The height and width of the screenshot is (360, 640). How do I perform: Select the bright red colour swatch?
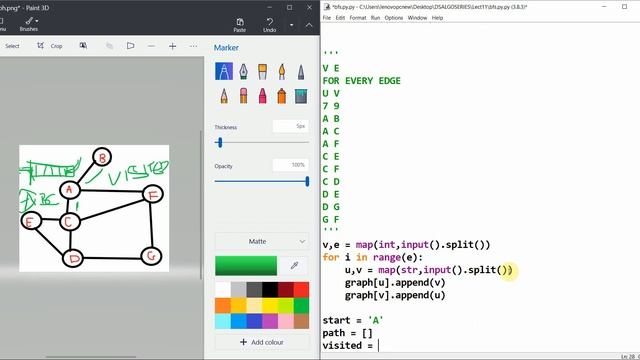pos(301,290)
